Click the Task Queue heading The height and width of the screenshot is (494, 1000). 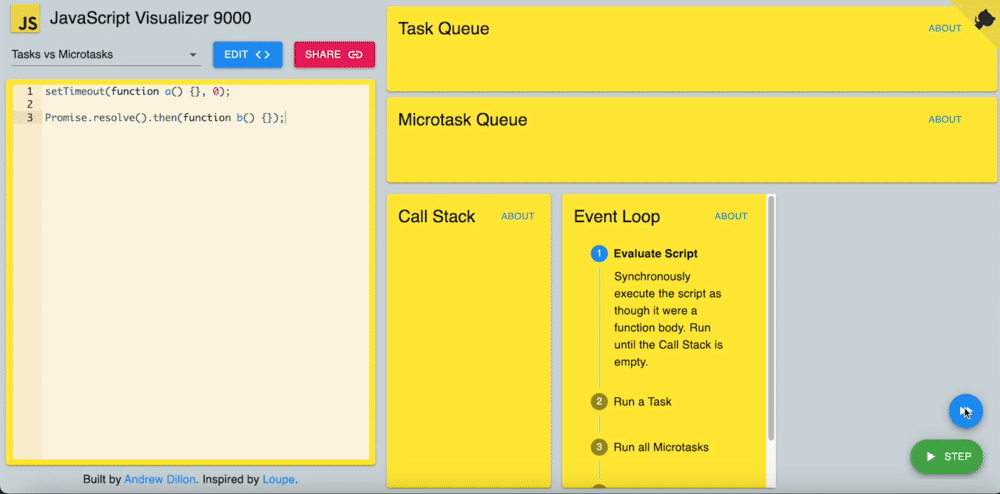click(443, 29)
